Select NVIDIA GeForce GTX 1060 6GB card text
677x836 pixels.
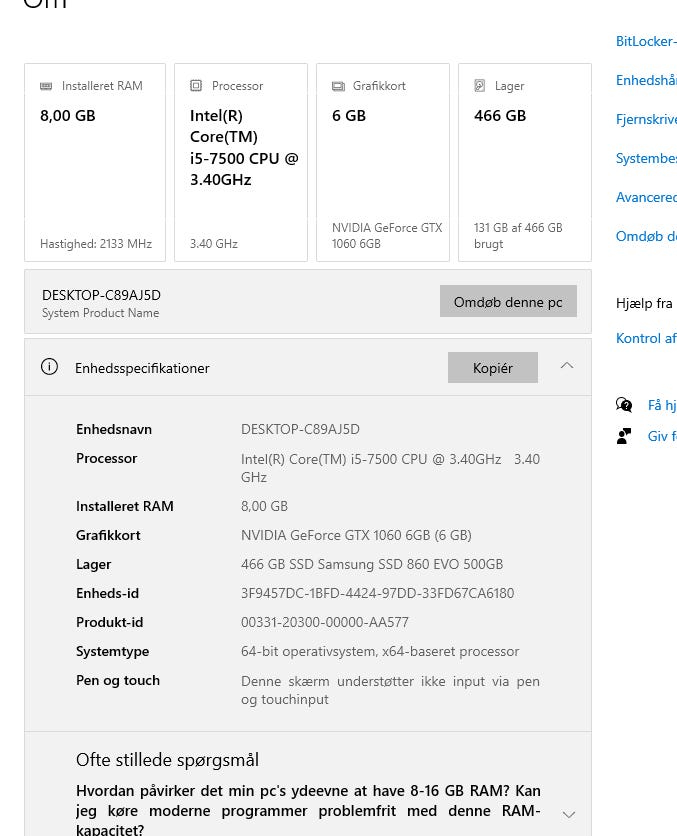(387, 236)
